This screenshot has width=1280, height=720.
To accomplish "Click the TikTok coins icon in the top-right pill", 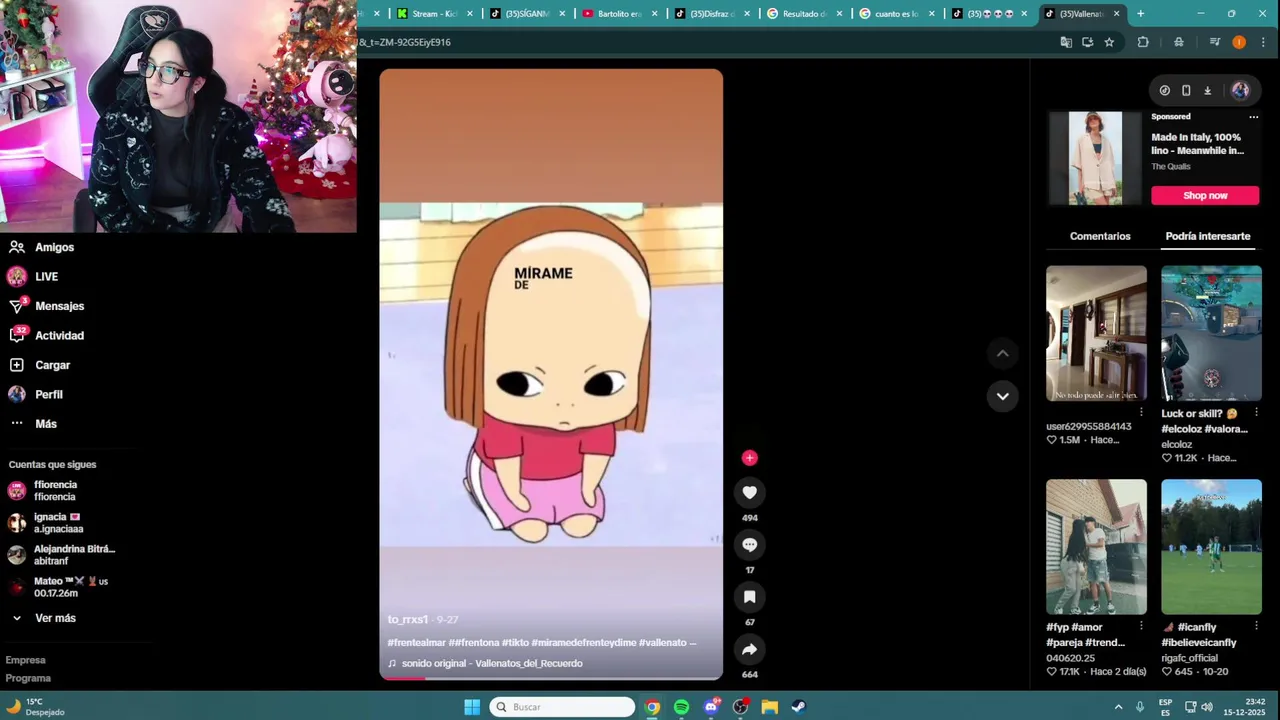I will click(1165, 90).
